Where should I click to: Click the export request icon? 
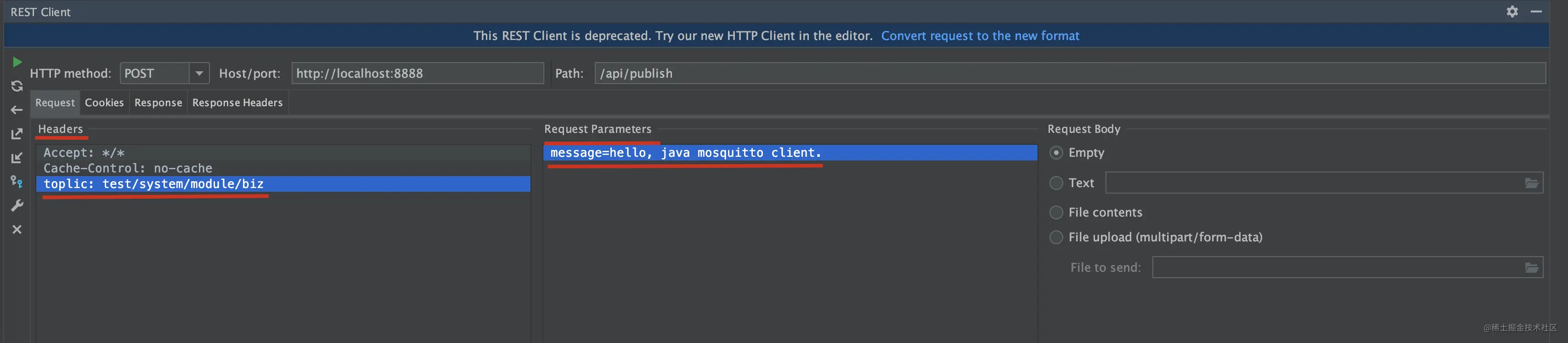click(x=17, y=134)
